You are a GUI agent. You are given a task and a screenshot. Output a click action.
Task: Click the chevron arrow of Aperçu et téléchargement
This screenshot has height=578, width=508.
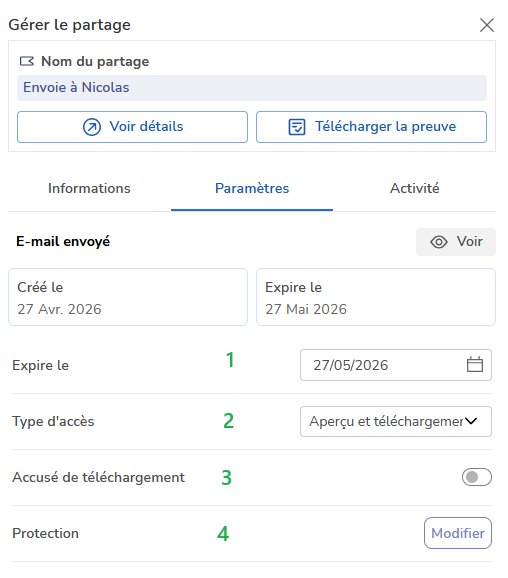point(471,421)
